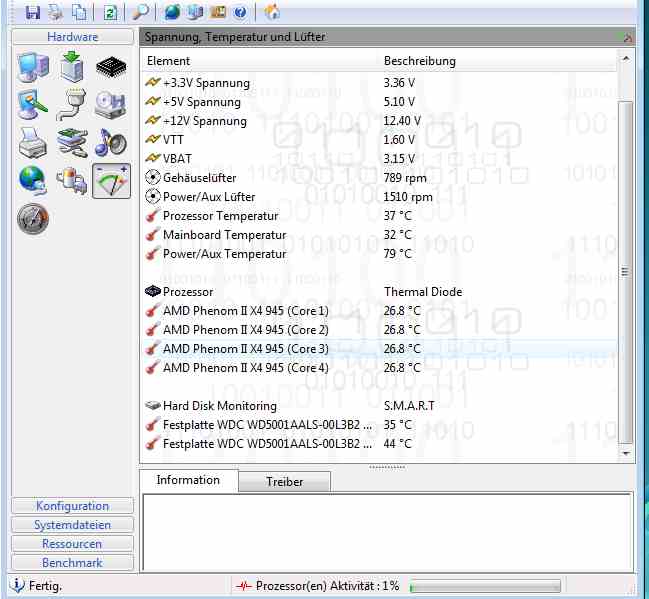Select the Hard Disk Monitoring row
This screenshot has height=599, width=649.
tap(379, 406)
